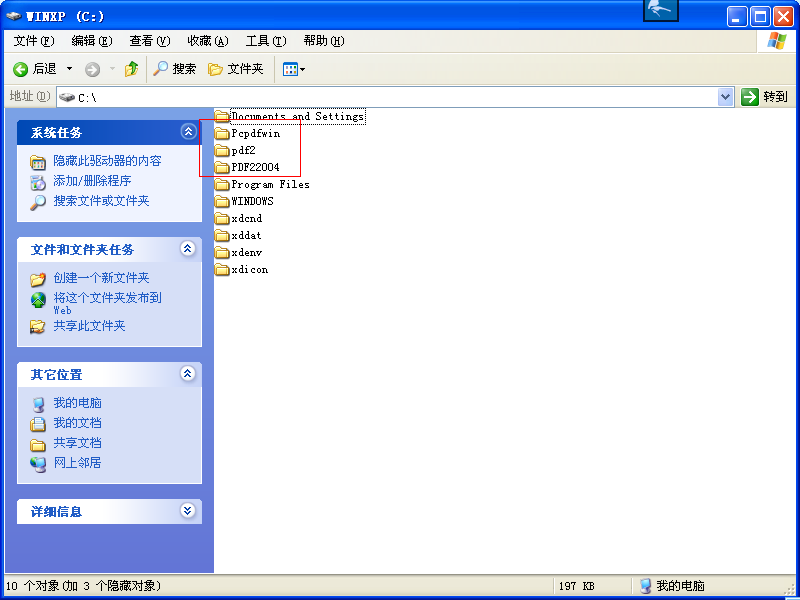Click the status bar object count text
800x600 pixels.
point(83,586)
